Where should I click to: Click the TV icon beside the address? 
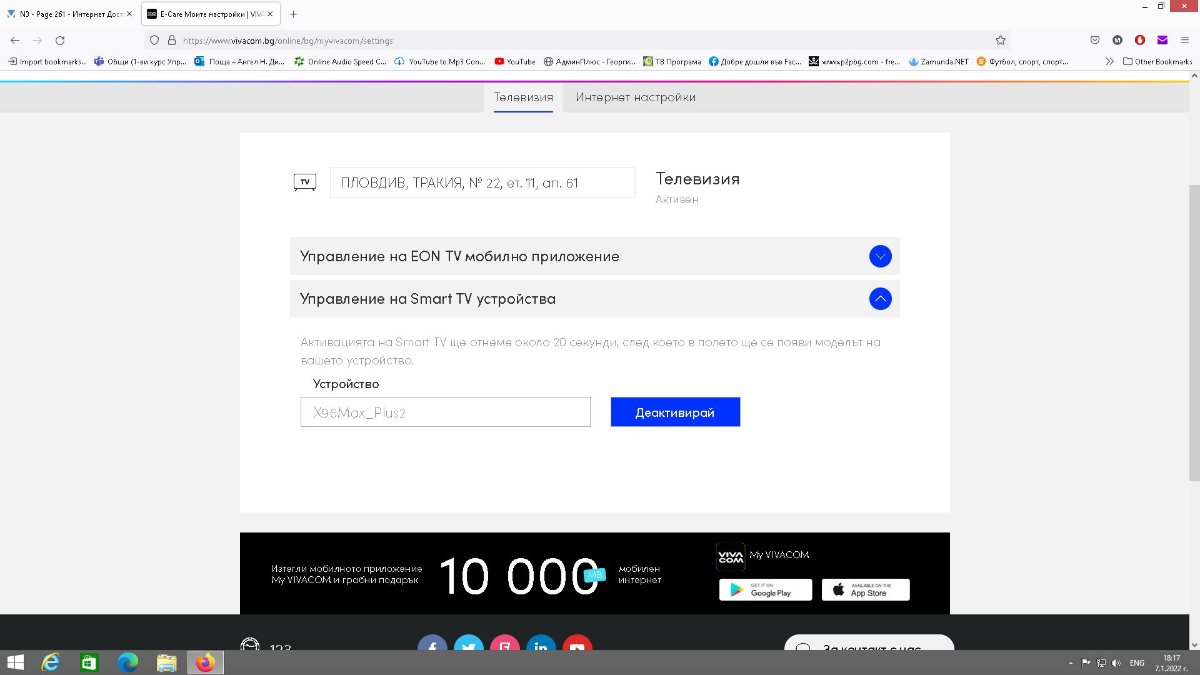305,182
